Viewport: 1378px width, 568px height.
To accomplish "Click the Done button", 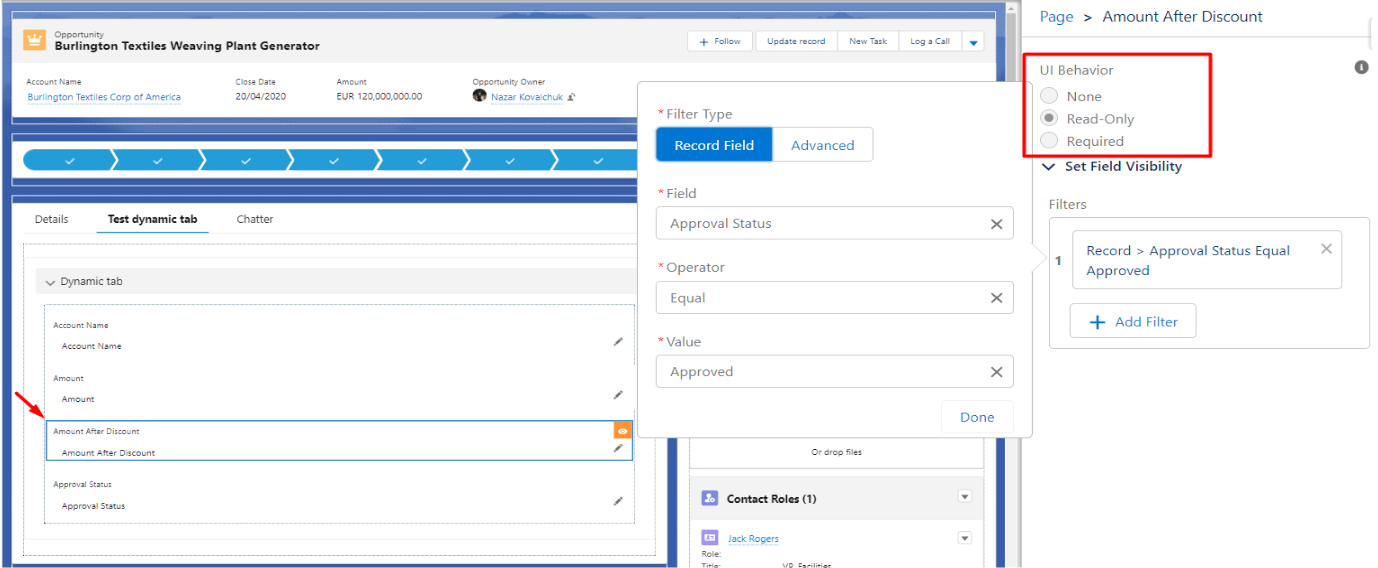I will 976,417.
